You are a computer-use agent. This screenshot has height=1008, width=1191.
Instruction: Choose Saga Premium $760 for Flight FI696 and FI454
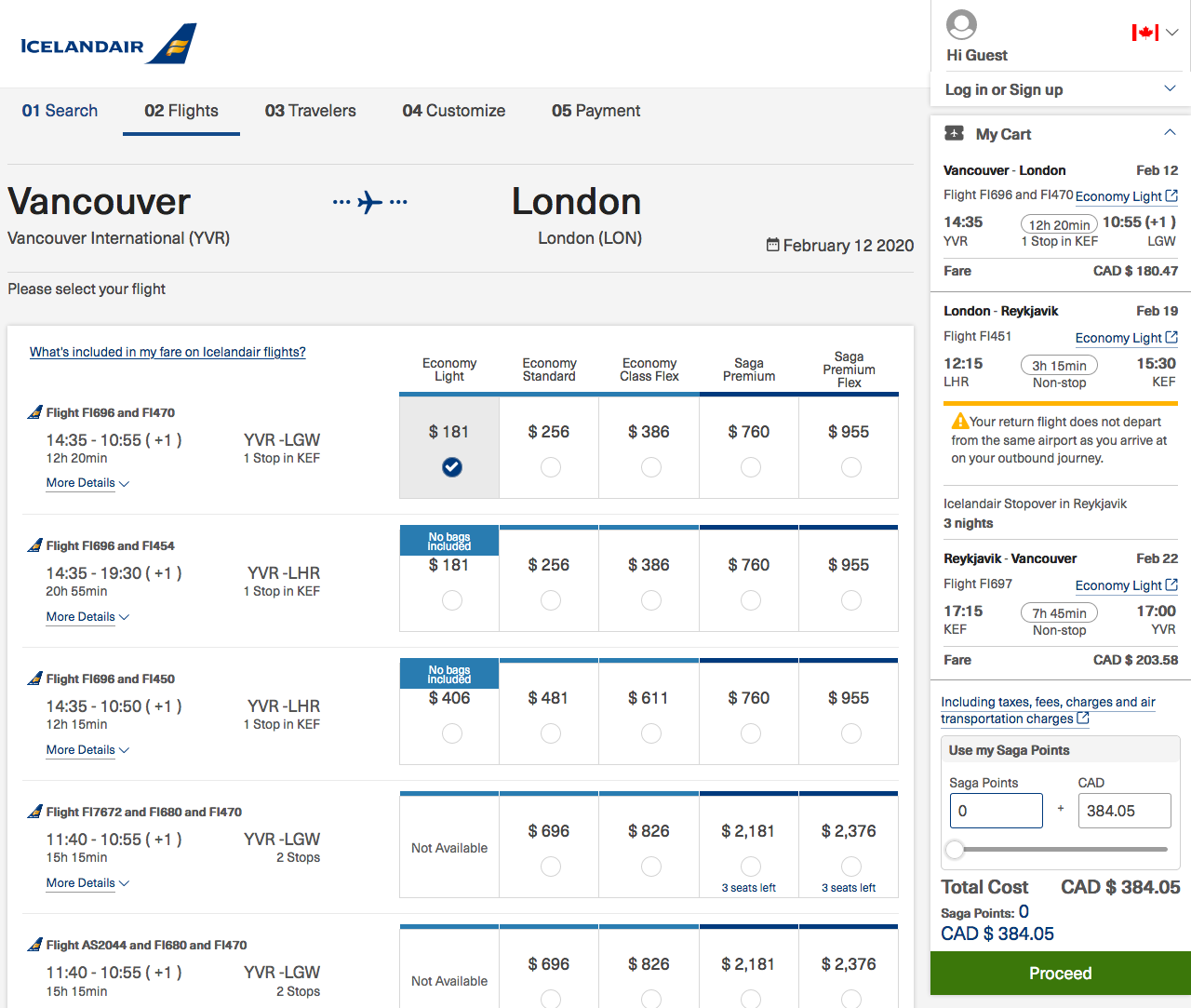(750, 600)
